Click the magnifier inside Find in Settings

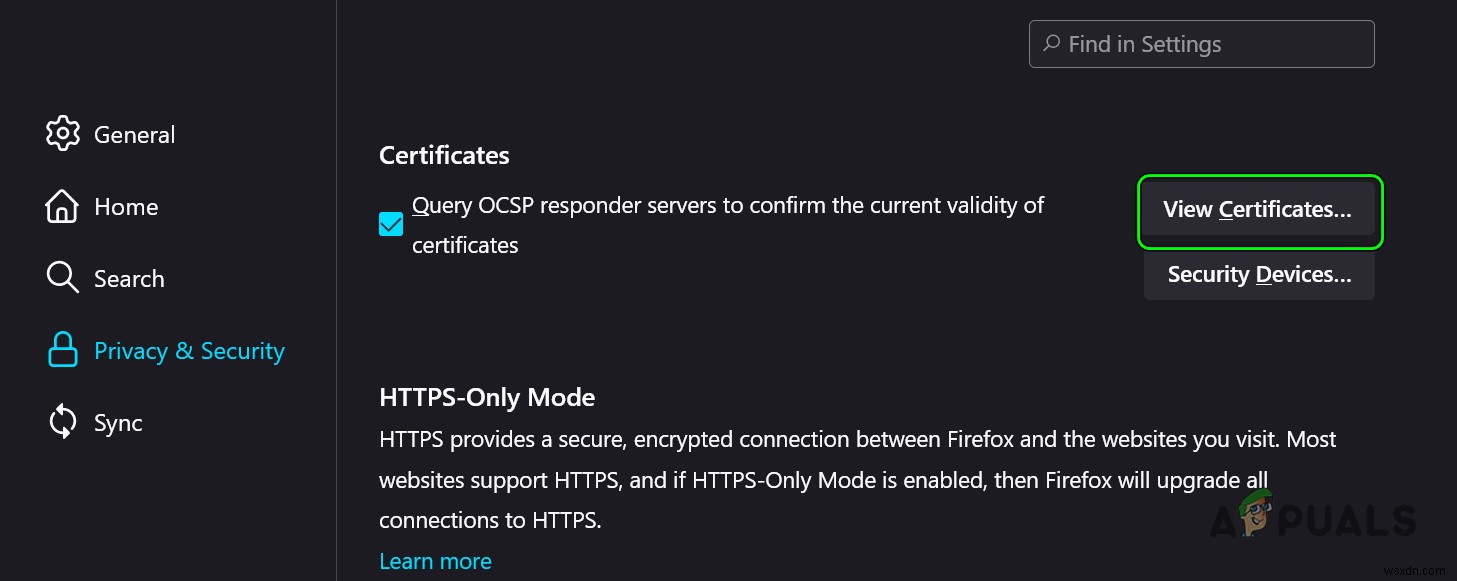1051,44
